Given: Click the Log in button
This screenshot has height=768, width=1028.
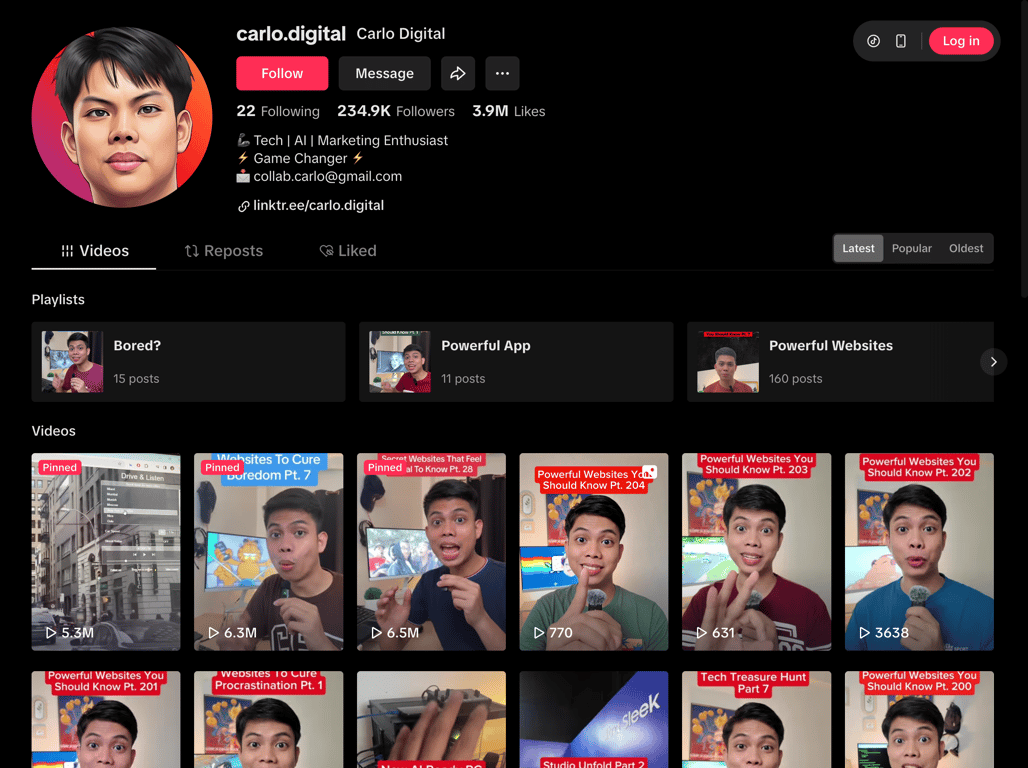Looking at the screenshot, I should (960, 41).
